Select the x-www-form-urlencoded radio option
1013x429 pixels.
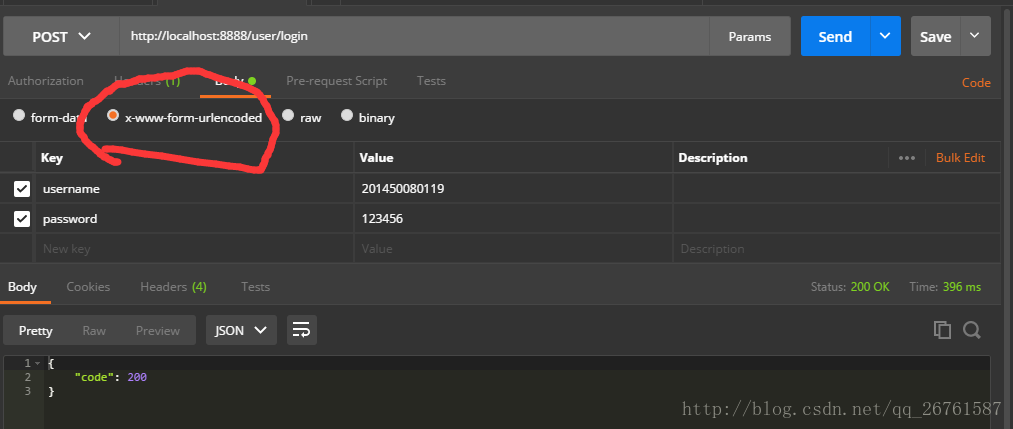point(113,116)
